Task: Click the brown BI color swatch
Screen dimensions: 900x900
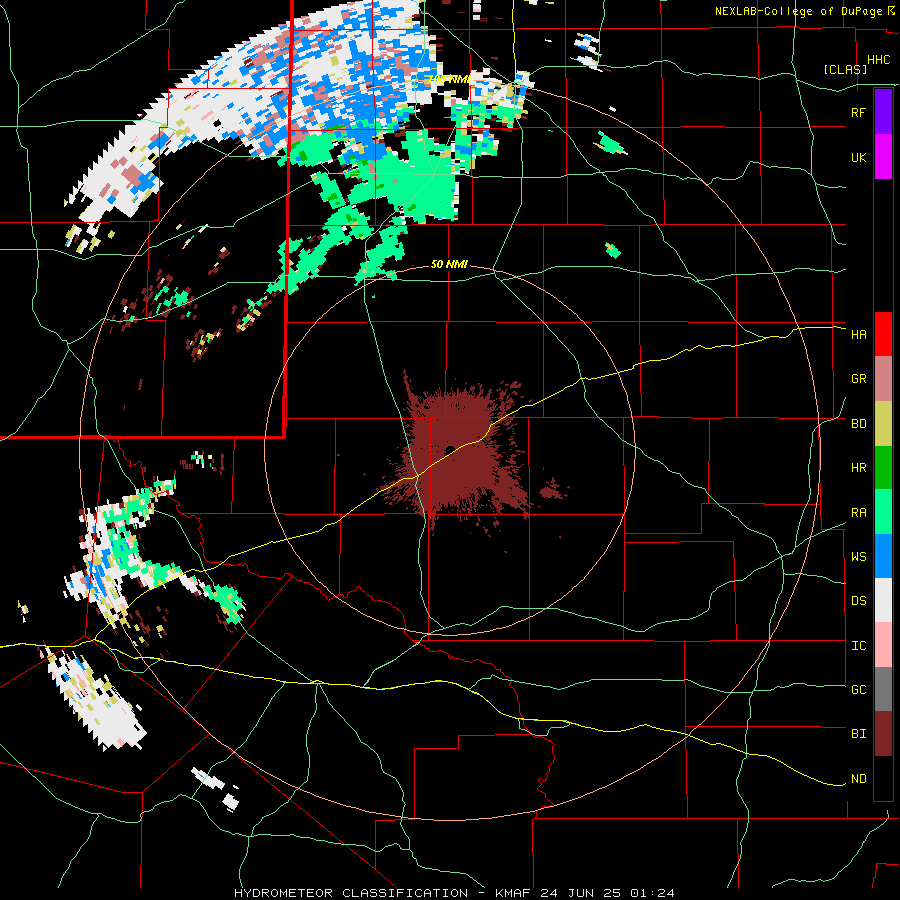Action: tap(883, 734)
